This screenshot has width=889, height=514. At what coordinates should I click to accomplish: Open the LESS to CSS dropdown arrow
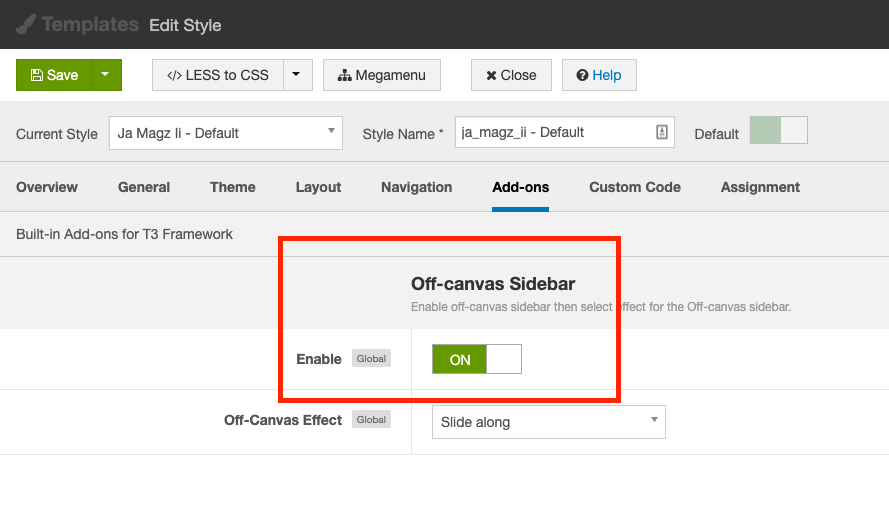tap(298, 75)
